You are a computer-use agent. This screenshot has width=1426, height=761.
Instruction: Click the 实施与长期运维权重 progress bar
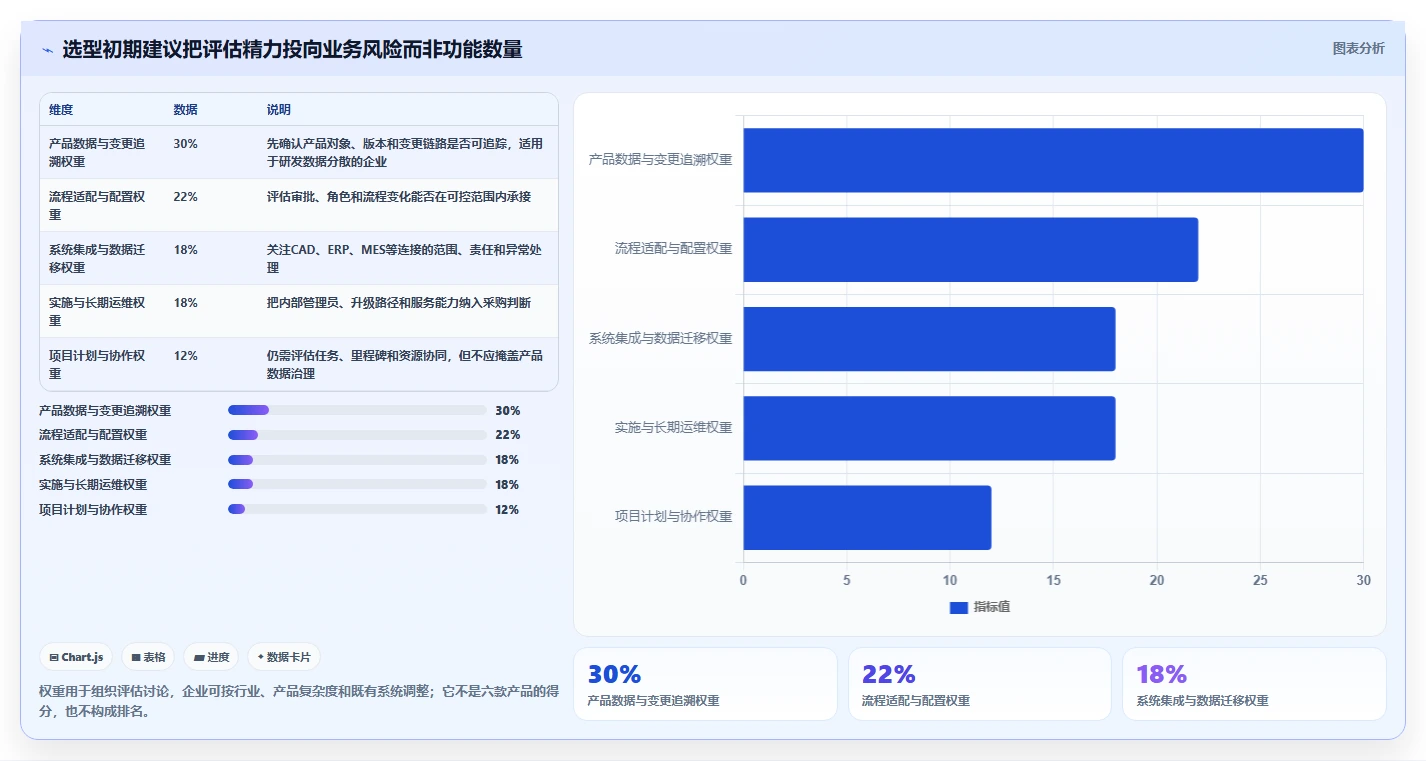coord(357,485)
